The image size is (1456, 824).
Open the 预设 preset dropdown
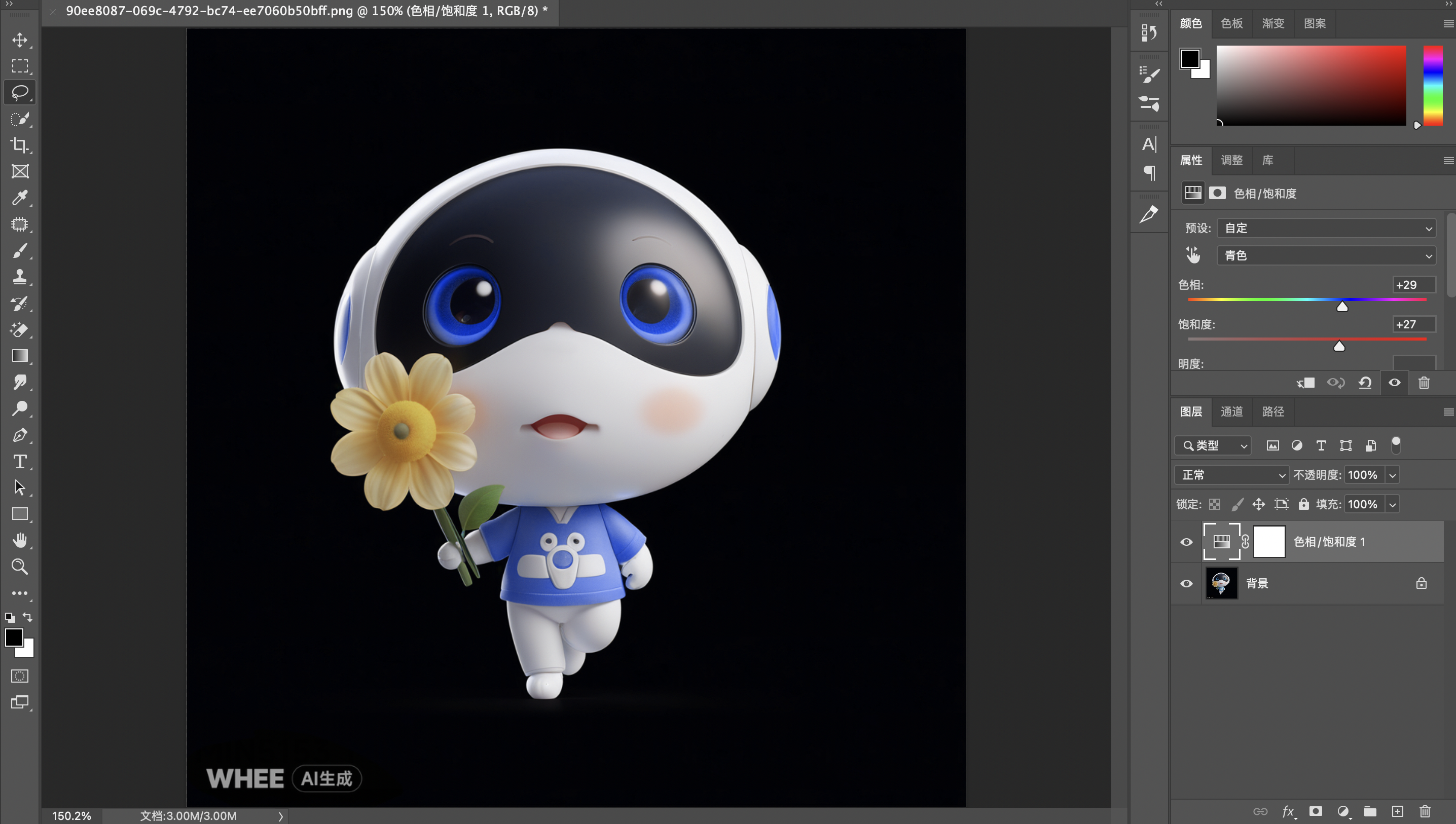click(x=1326, y=228)
